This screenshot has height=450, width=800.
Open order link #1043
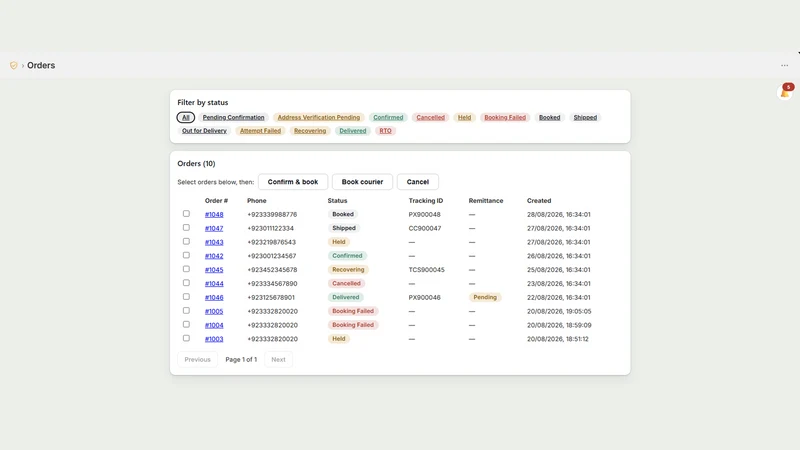(x=214, y=242)
